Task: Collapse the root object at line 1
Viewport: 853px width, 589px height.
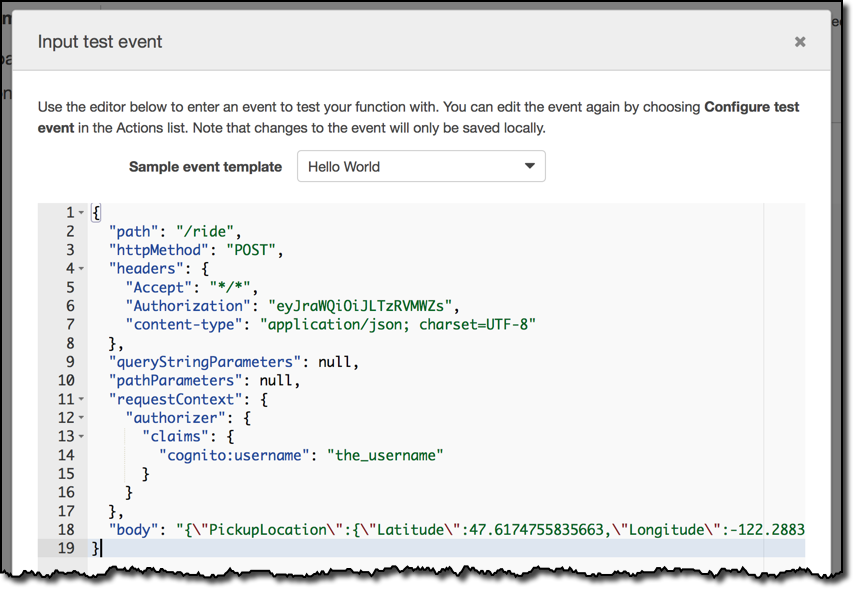Action: 81,213
